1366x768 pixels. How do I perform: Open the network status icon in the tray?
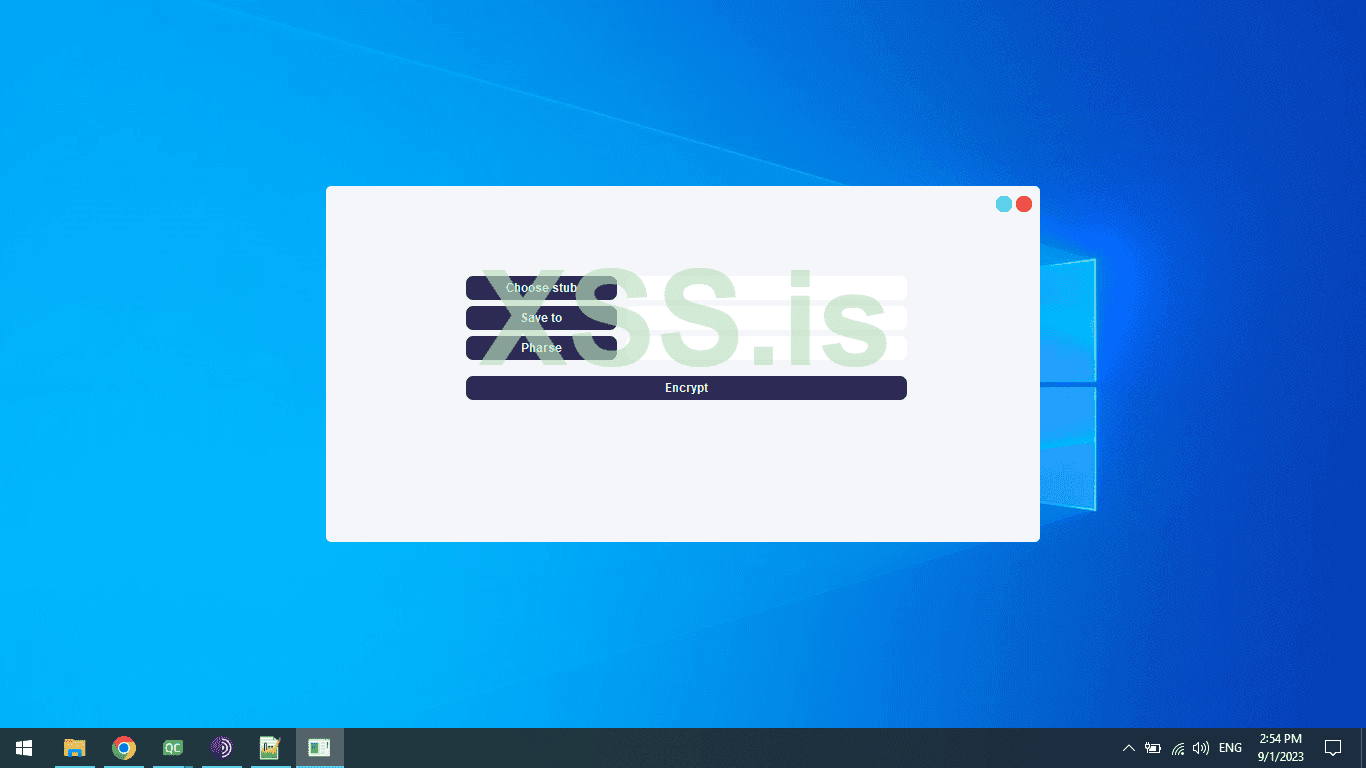(1177, 747)
